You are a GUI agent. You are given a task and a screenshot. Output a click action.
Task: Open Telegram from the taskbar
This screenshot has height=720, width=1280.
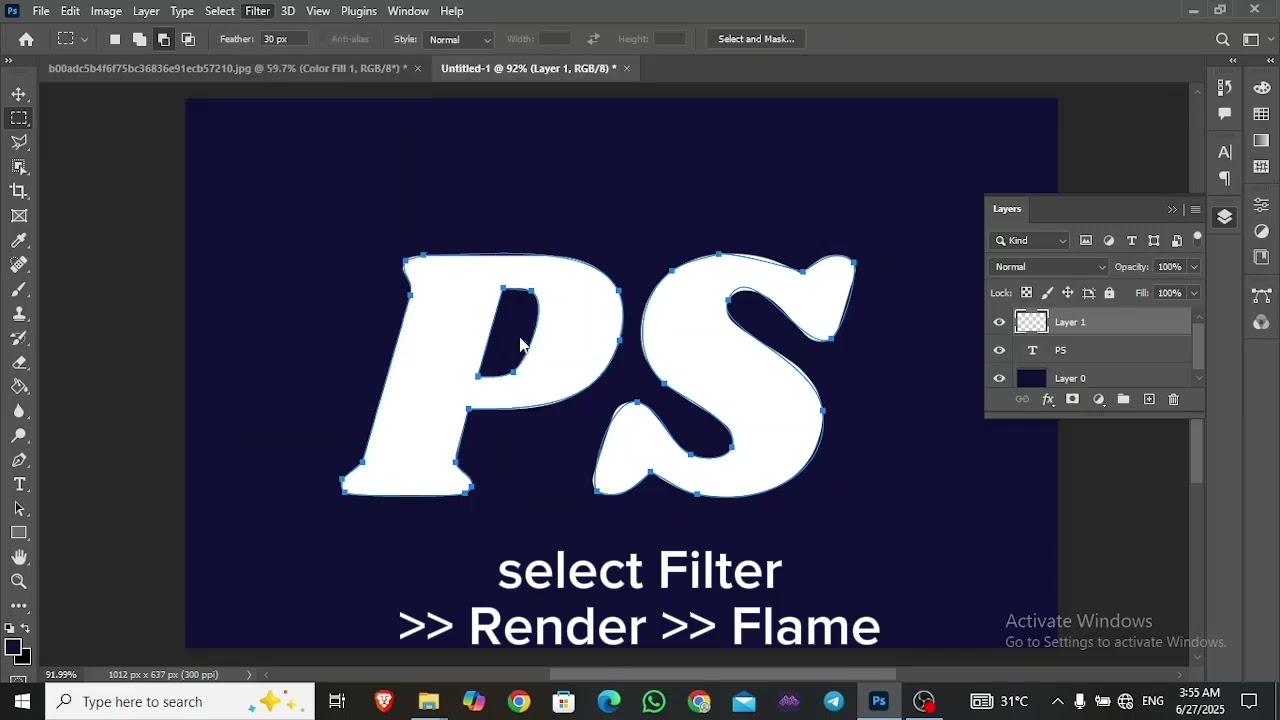tap(834, 702)
